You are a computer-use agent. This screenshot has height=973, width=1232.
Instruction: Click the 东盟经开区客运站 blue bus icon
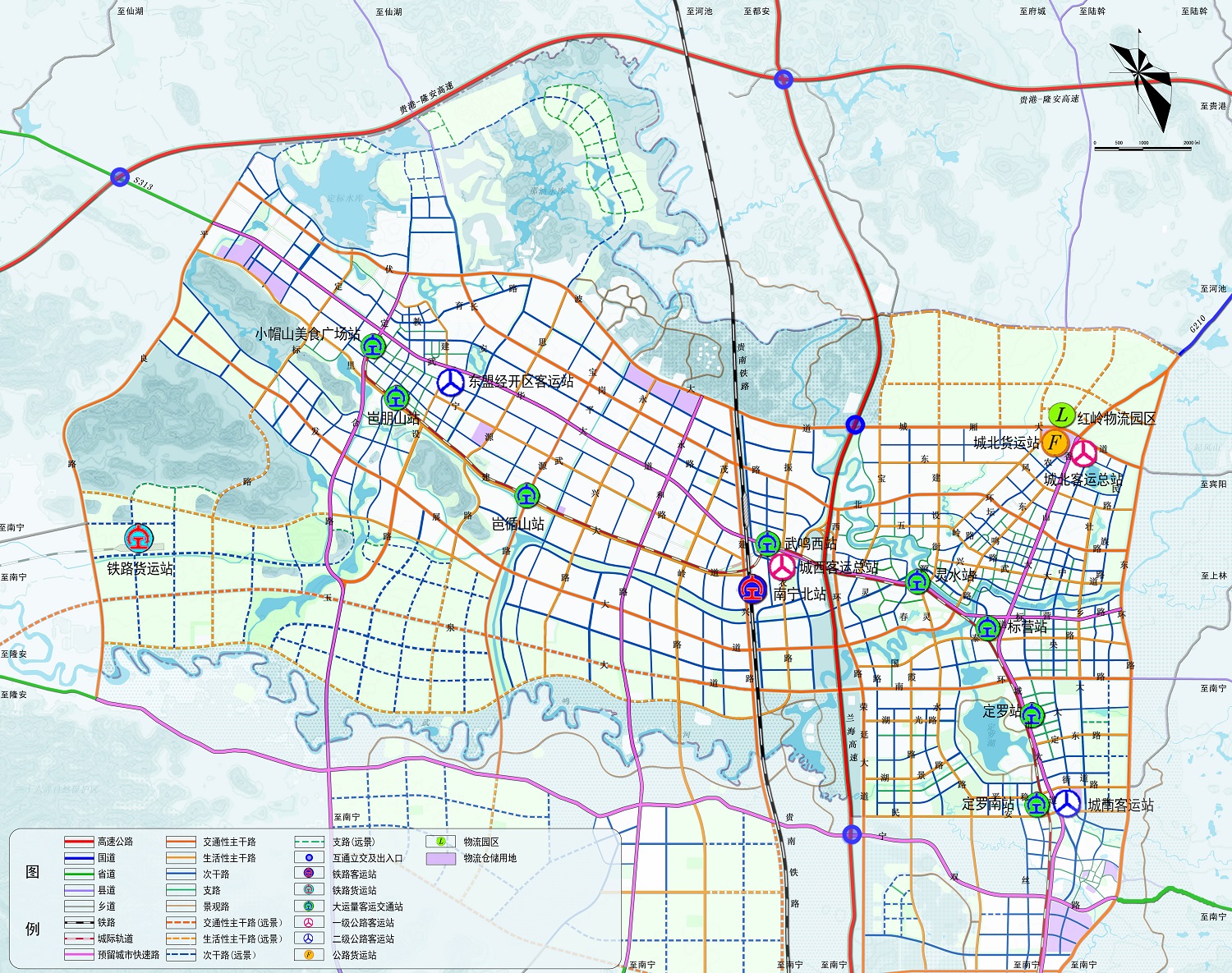450,382
